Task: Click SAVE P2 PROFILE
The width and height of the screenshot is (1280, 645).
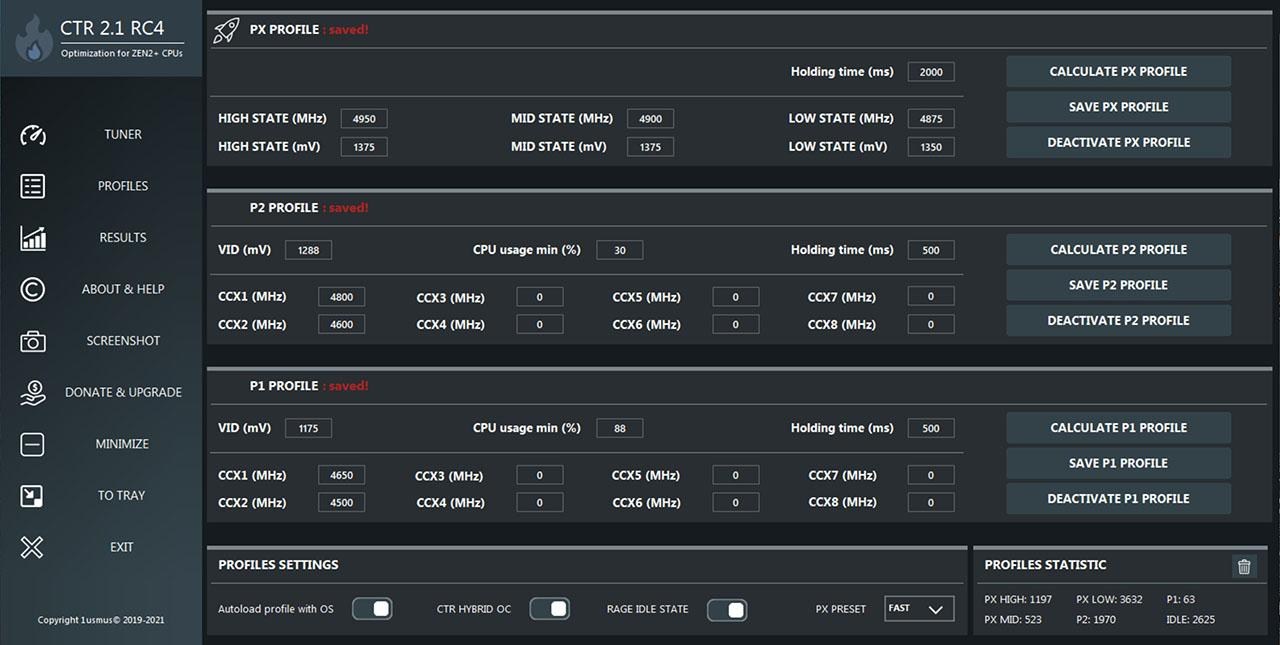Action: pos(1118,284)
